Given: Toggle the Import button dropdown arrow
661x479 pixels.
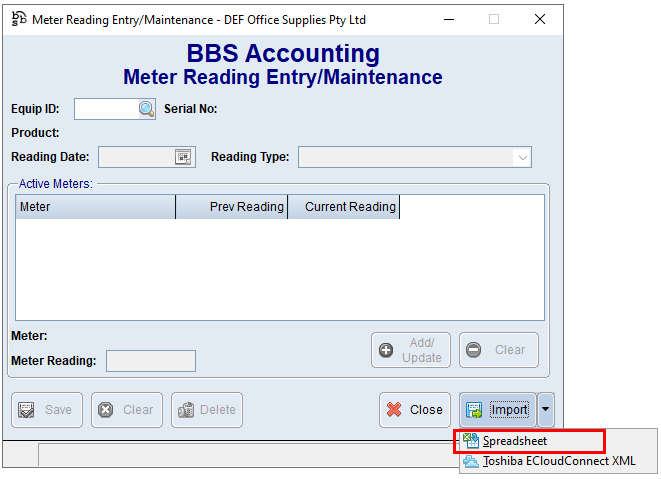Looking at the screenshot, I should click(545, 409).
